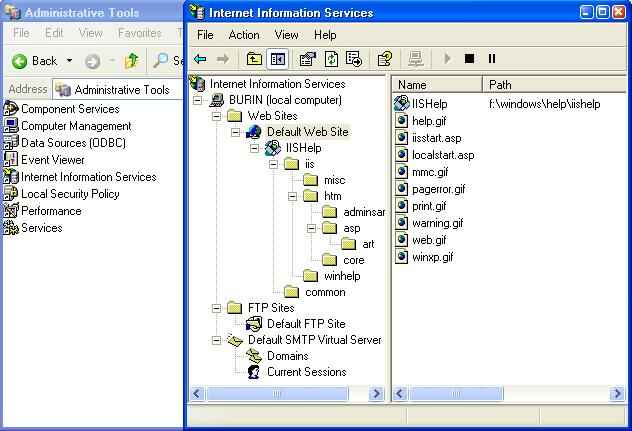The height and width of the screenshot is (431, 632).
Task: Click Up folder icon in Administrative Tools
Action: coord(131,61)
